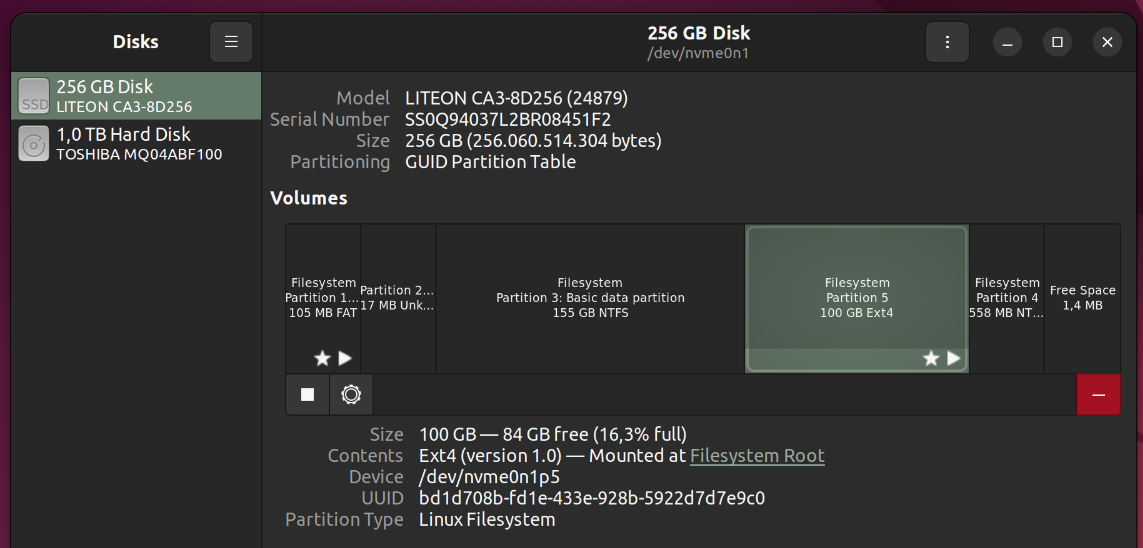
Task: Click the model value LITEON CA3-8D256 (24879)
Action: 516,98
